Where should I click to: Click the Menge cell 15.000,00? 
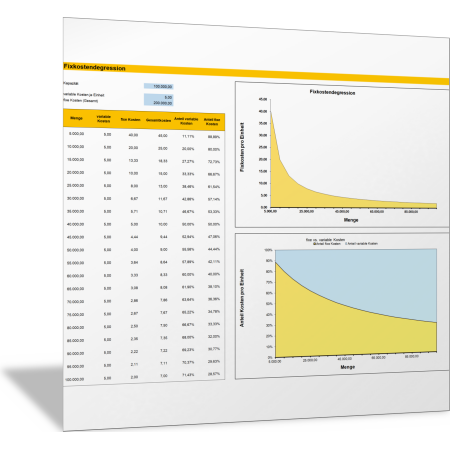coord(76,160)
